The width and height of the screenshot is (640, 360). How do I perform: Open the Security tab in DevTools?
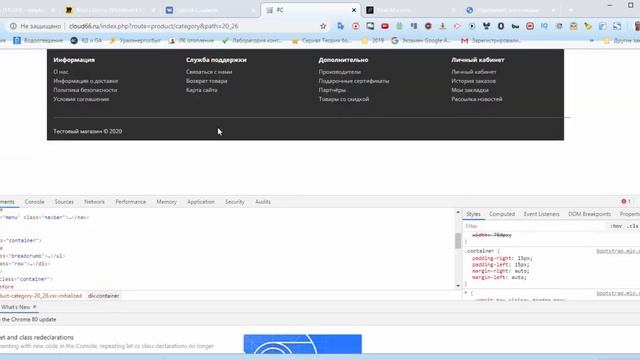[x=235, y=202]
